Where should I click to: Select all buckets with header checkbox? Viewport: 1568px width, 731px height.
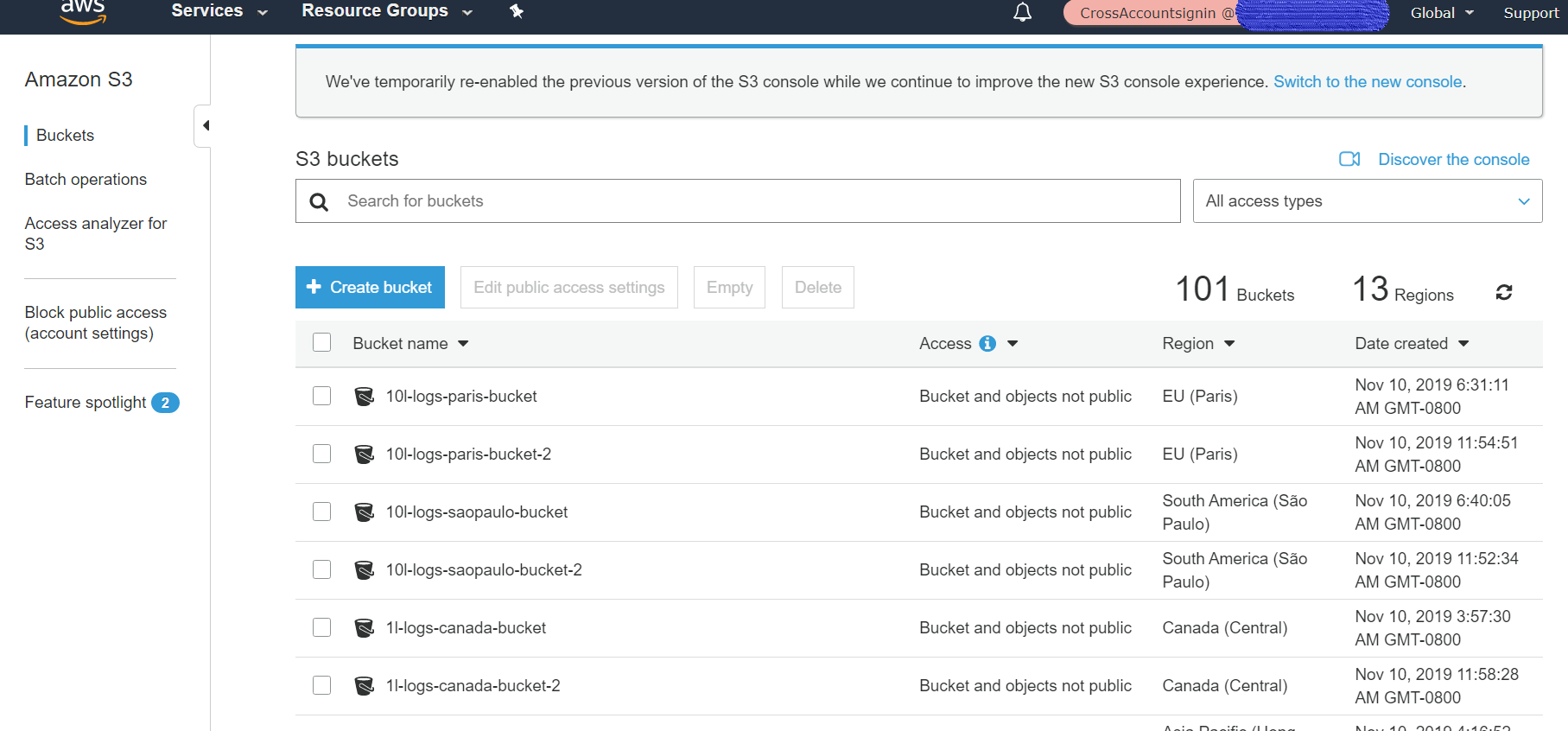tap(322, 343)
